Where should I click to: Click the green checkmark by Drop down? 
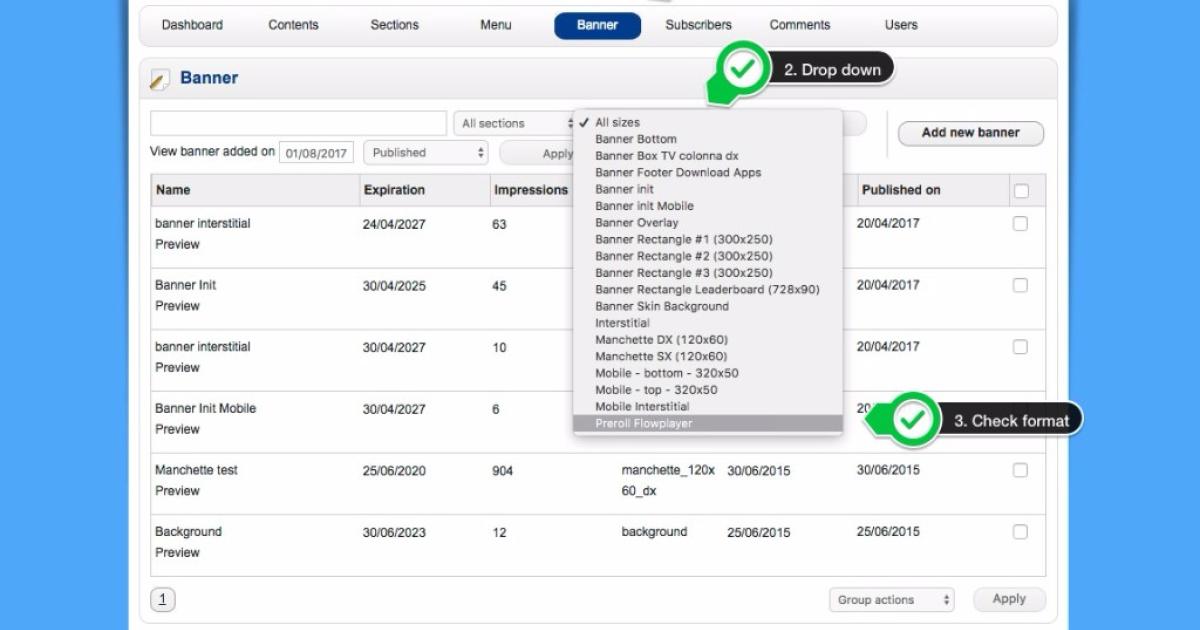click(741, 69)
